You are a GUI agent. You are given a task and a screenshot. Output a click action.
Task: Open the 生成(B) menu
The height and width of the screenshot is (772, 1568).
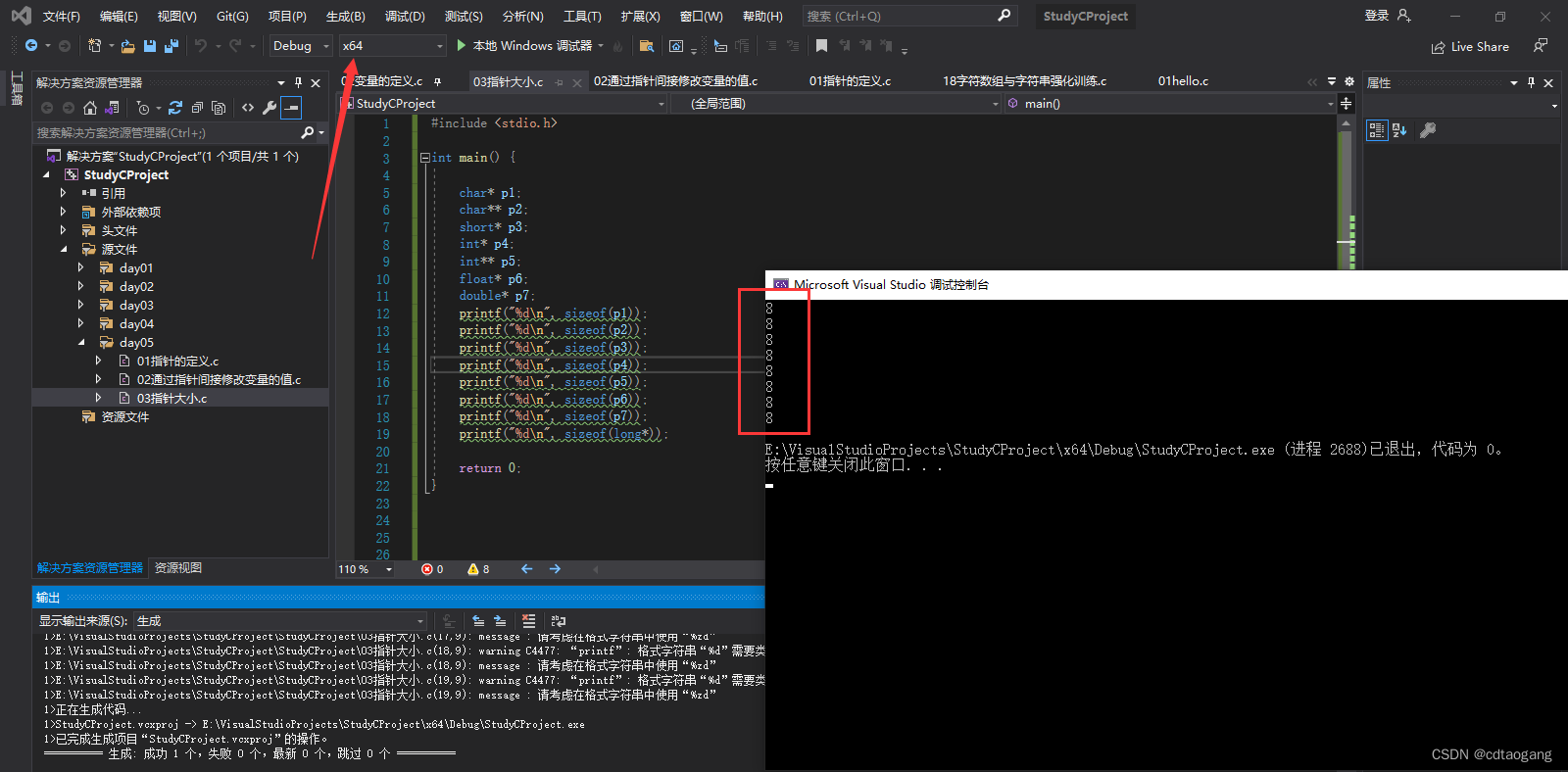345,17
